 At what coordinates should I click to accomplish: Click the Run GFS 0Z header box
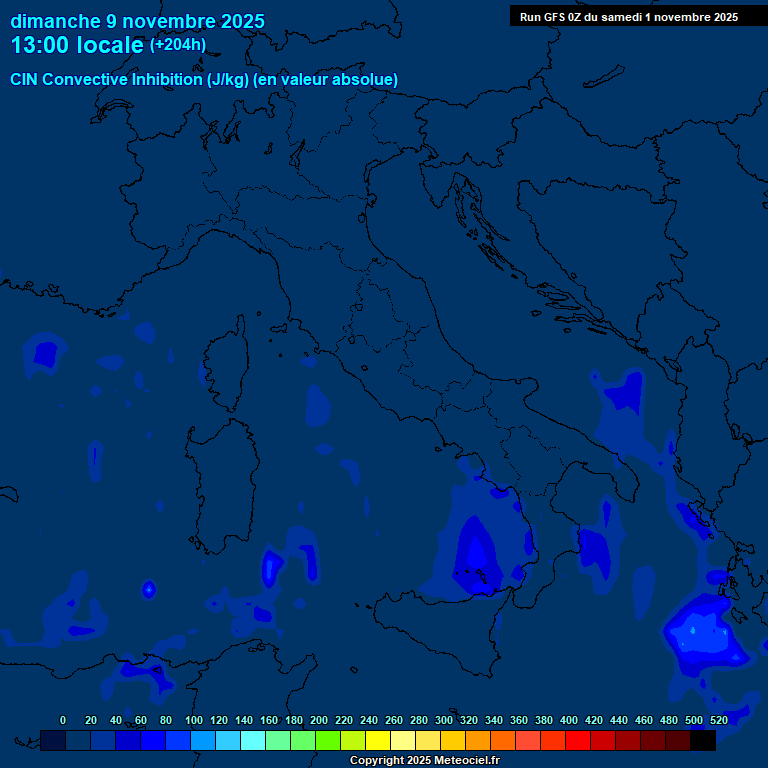pos(628,17)
